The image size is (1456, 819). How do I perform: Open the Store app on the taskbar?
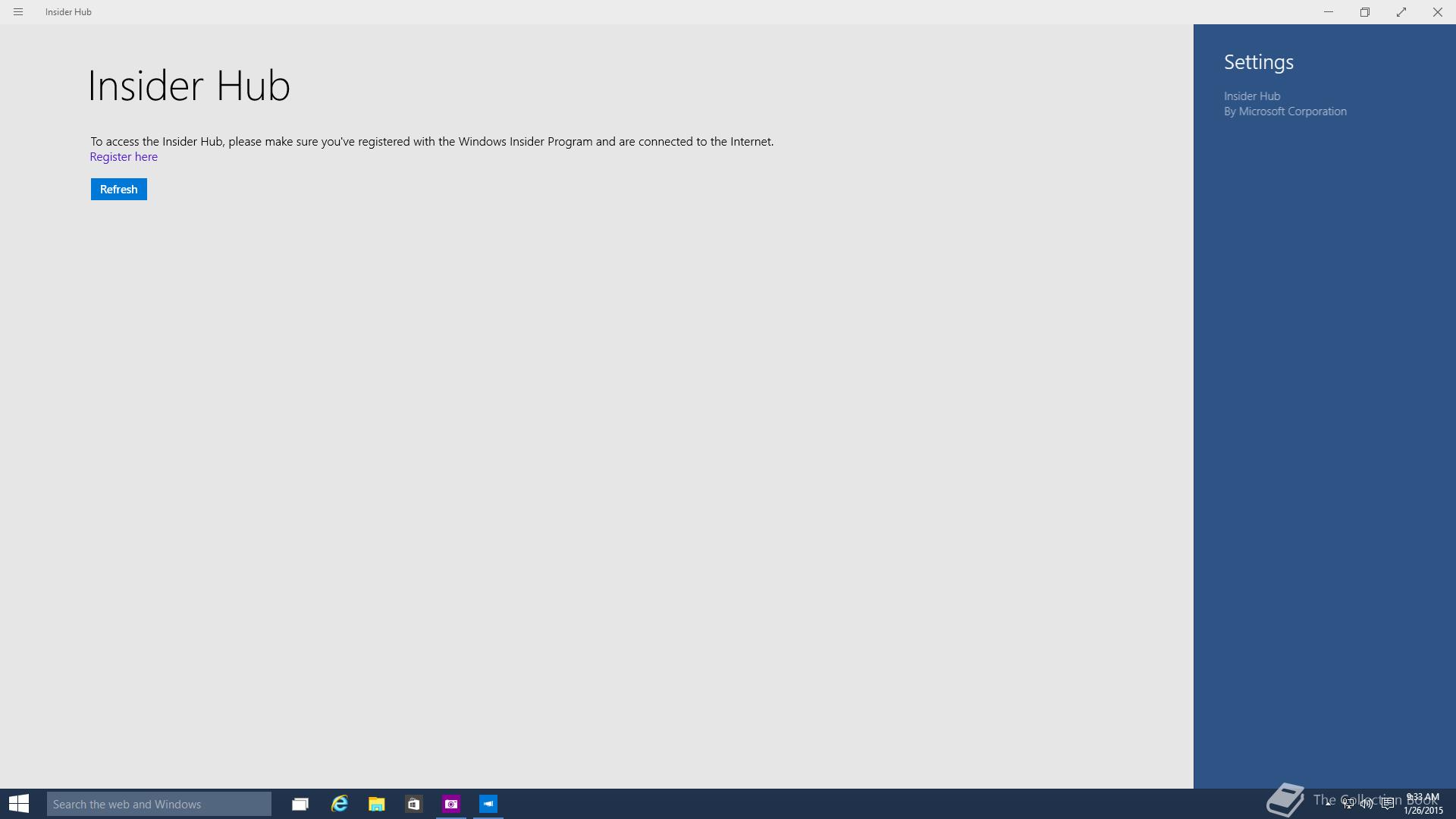coord(413,804)
